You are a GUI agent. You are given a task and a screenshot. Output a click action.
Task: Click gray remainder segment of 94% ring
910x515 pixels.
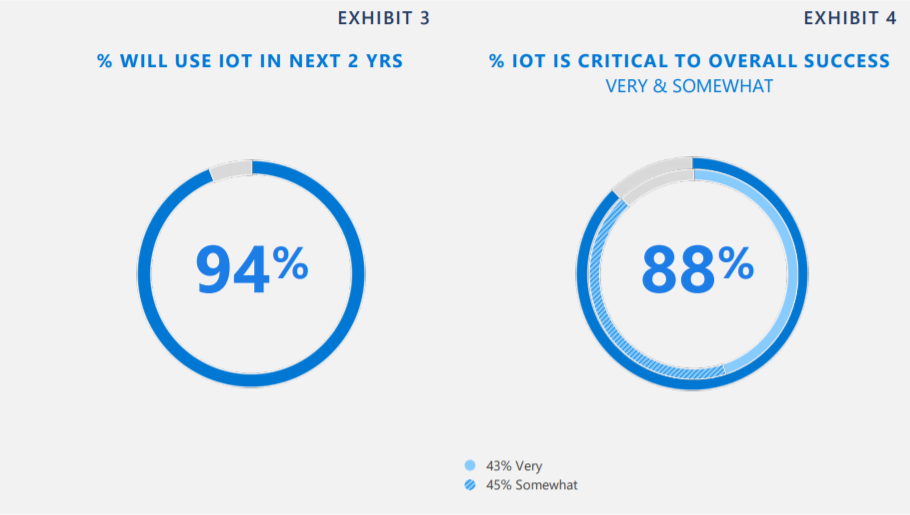[x=232, y=170]
